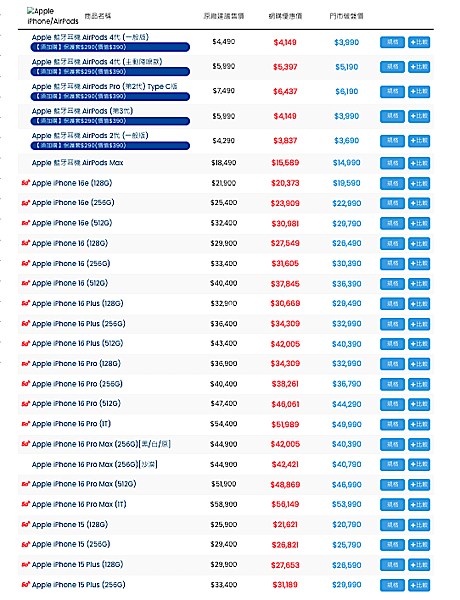Click add-on offer banner under AirPods Pro (第2代)

click(110, 96)
